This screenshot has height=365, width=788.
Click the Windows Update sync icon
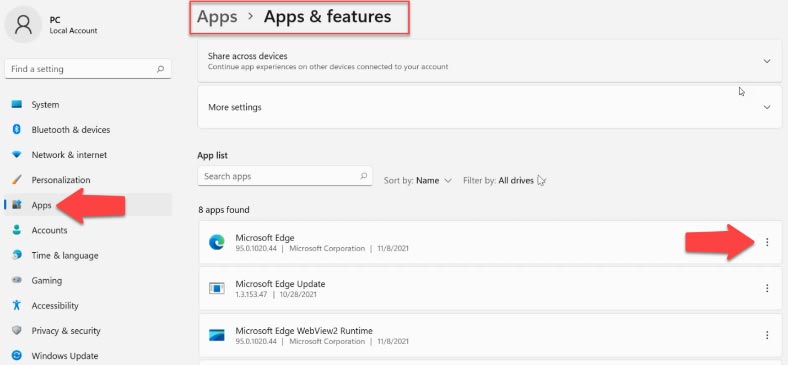[x=17, y=356]
